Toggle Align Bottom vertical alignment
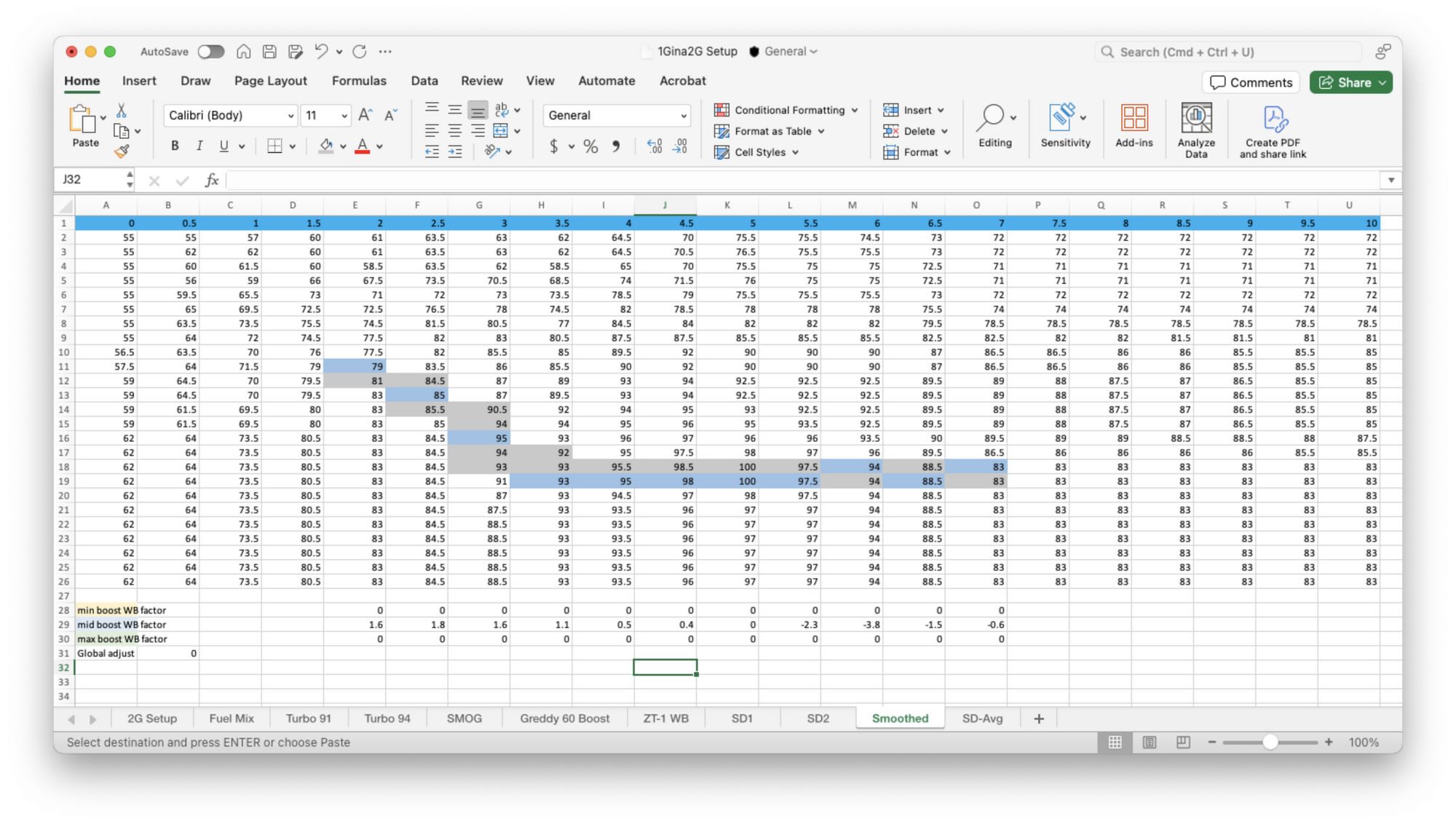Screen dimensions: 1456x824 pos(478,110)
